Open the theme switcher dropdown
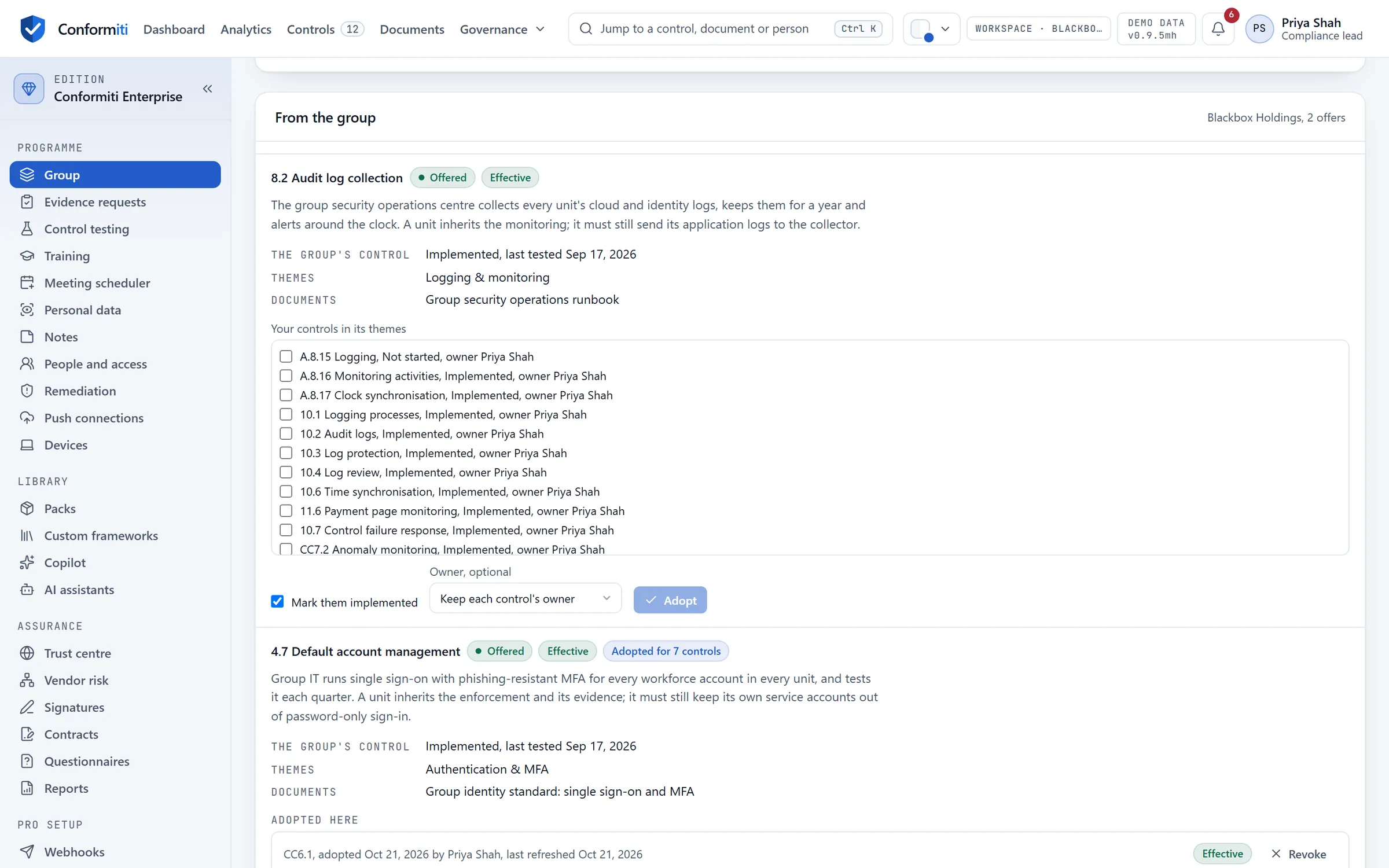The width and height of the screenshot is (1389, 868). point(931,28)
